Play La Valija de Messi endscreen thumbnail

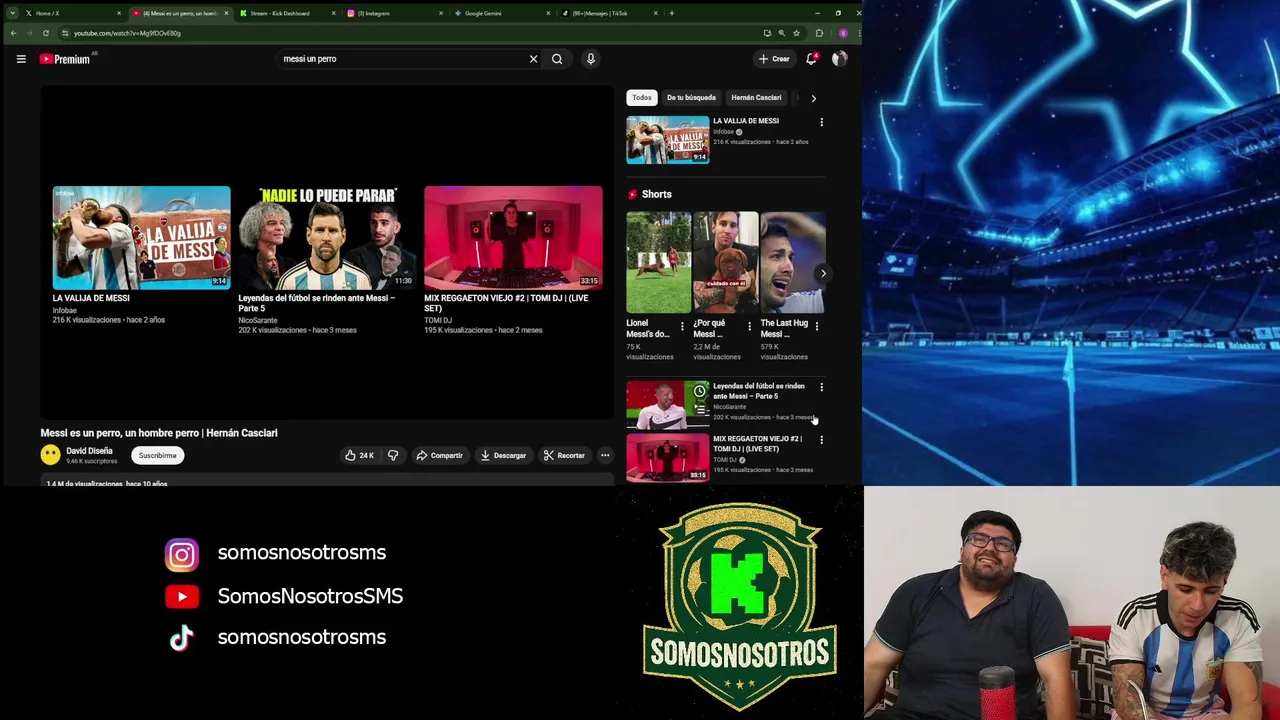point(141,237)
